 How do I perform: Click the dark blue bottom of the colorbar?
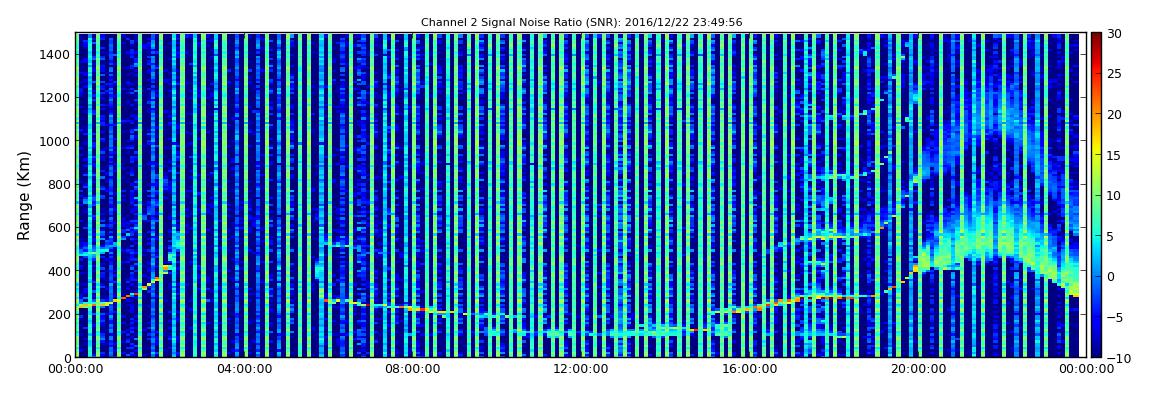click(1096, 349)
